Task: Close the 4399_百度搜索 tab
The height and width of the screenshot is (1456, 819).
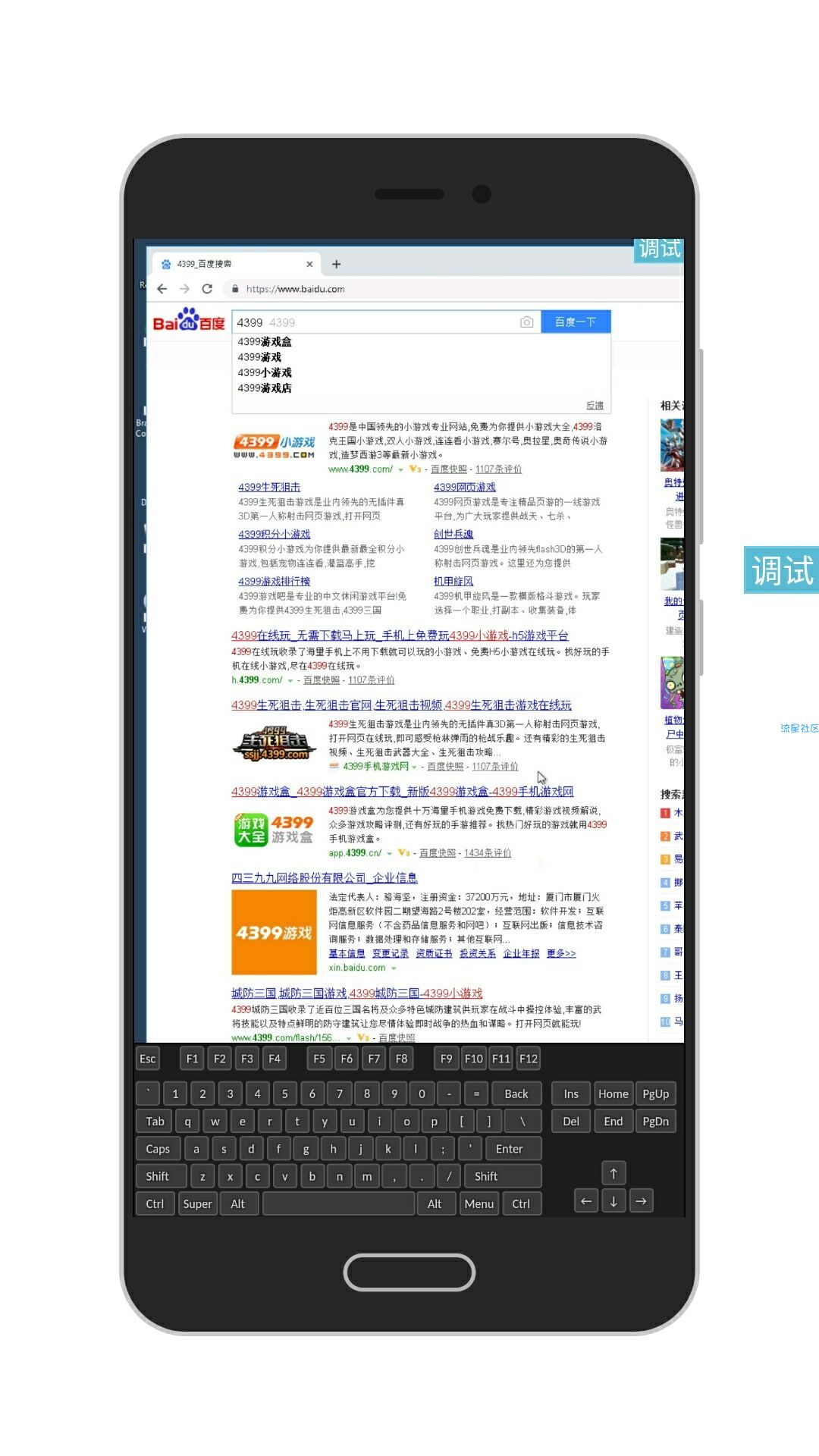Action: [309, 264]
